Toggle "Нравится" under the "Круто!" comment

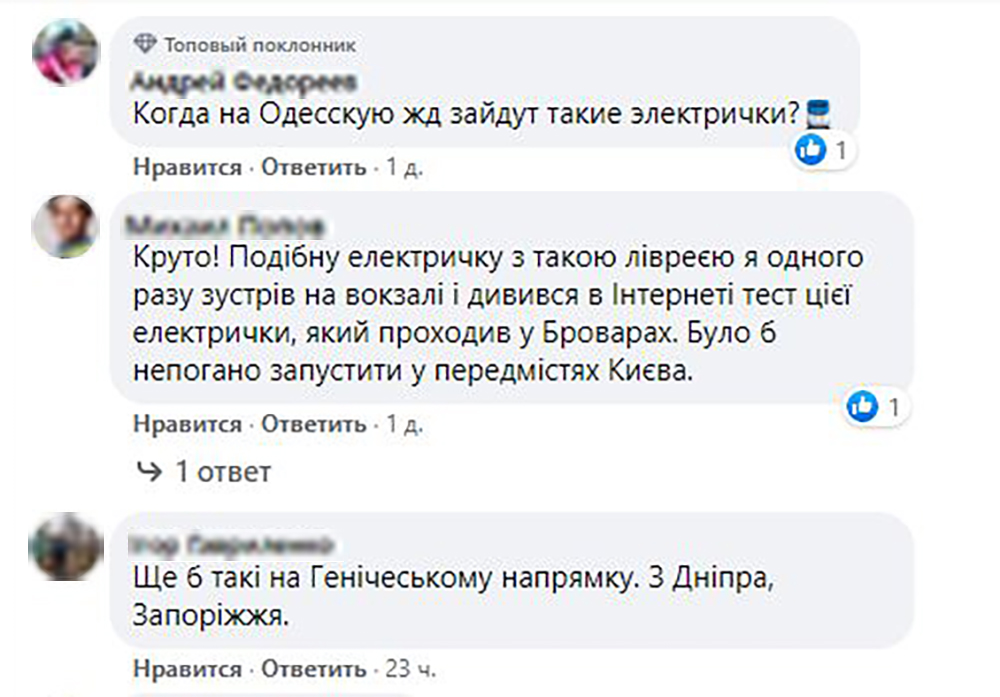tap(188, 425)
